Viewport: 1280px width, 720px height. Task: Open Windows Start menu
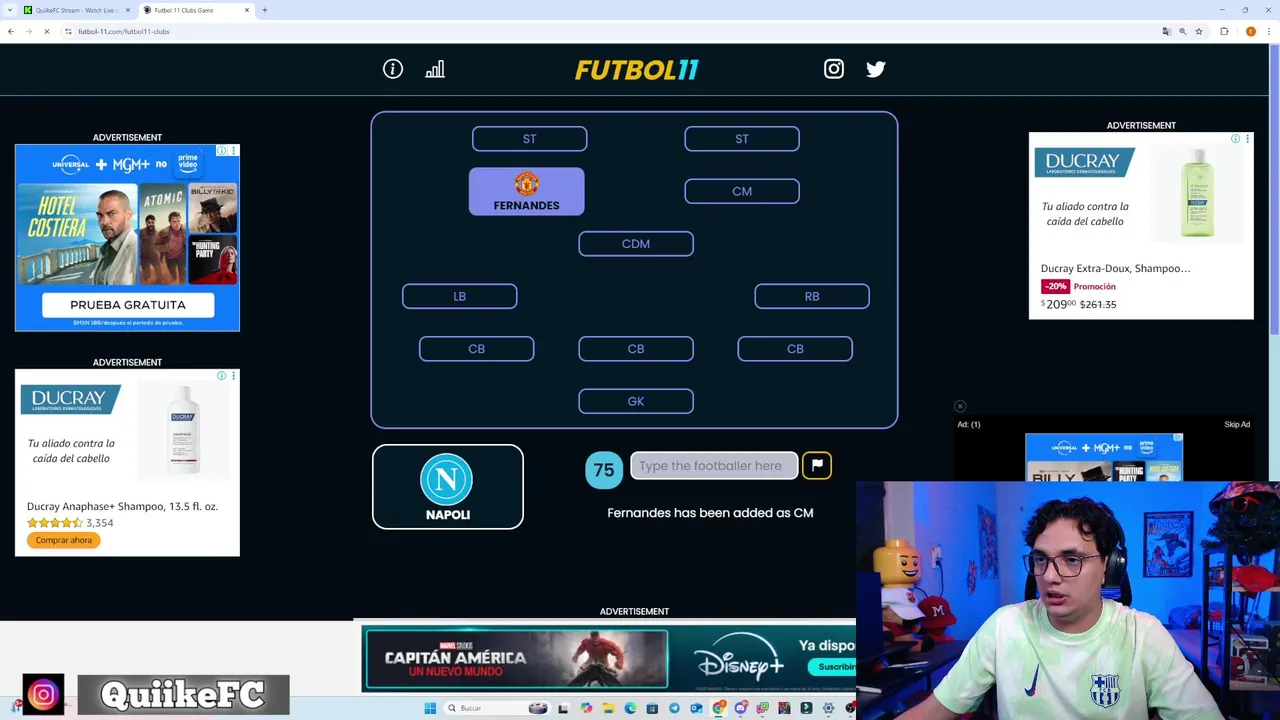[430, 708]
